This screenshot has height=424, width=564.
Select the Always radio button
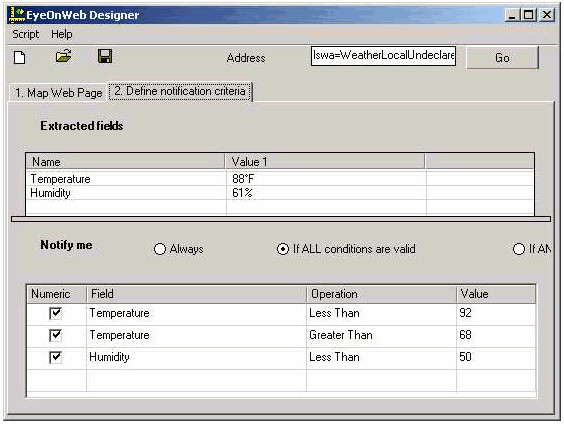[160, 249]
